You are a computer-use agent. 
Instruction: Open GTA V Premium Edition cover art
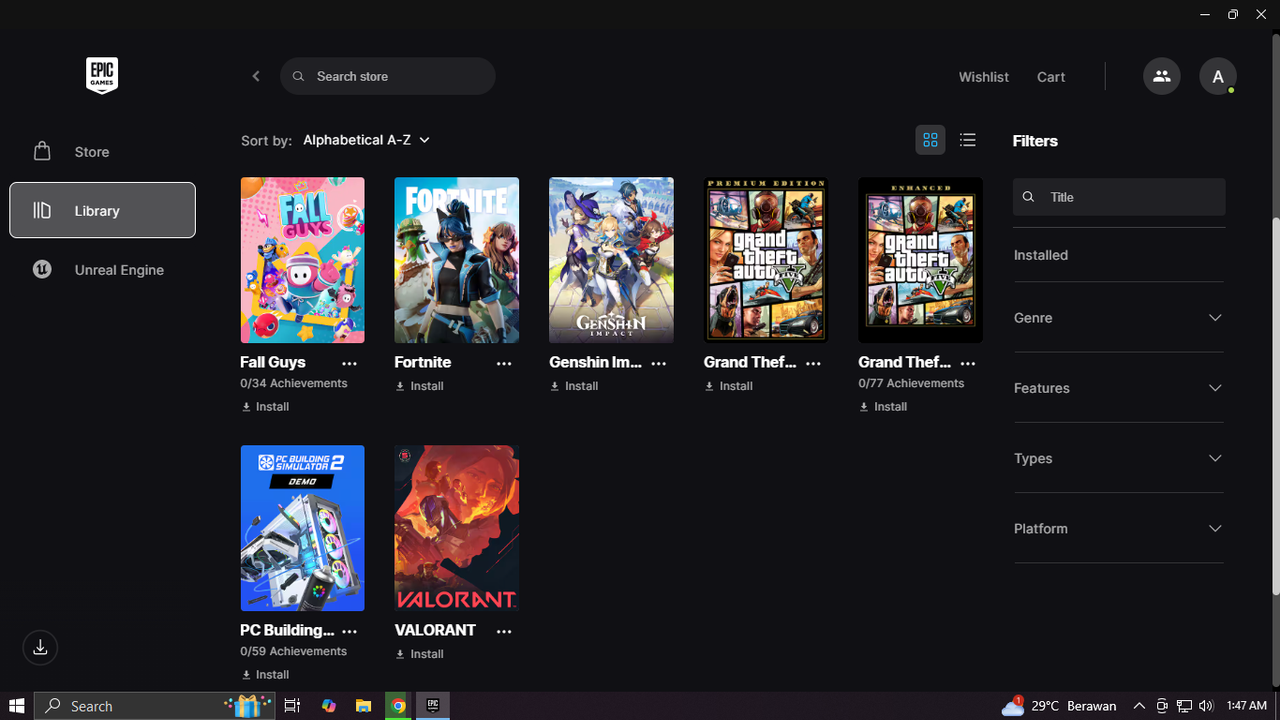pyautogui.click(x=766, y=260)
